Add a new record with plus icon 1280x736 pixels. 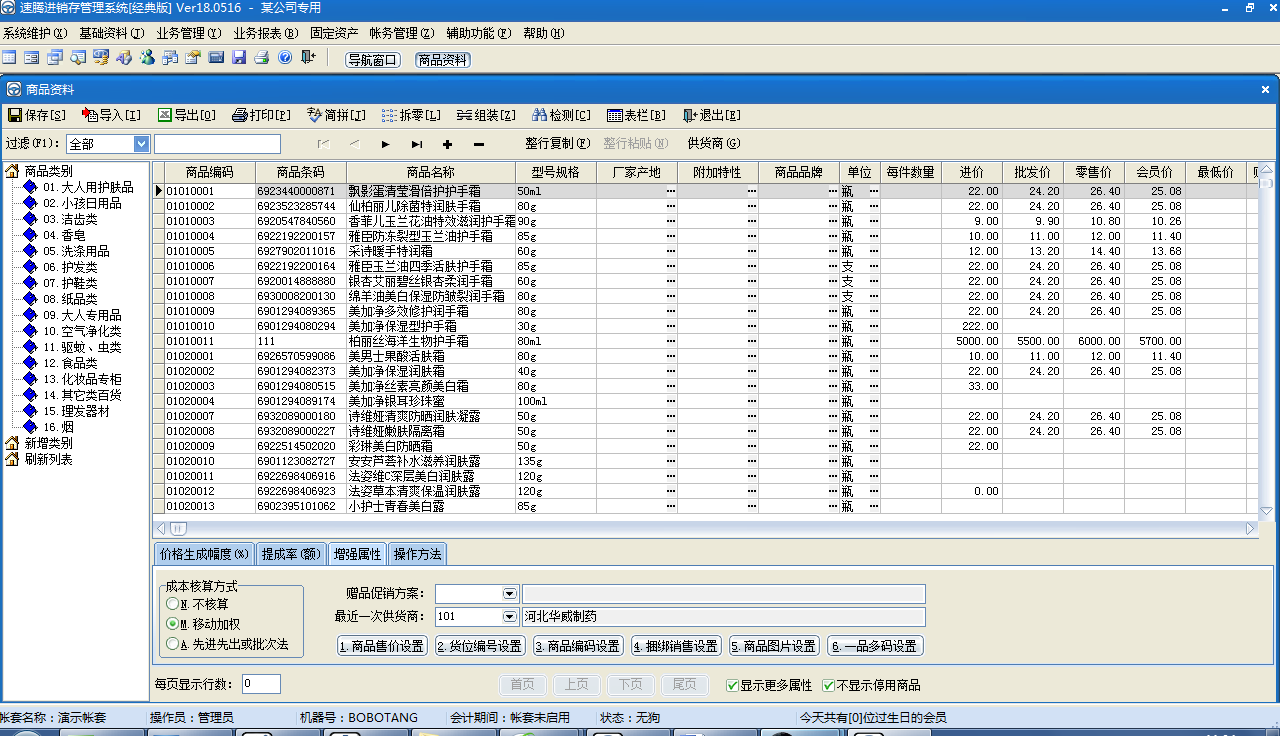pyautogui.click(x=447, y=144)
